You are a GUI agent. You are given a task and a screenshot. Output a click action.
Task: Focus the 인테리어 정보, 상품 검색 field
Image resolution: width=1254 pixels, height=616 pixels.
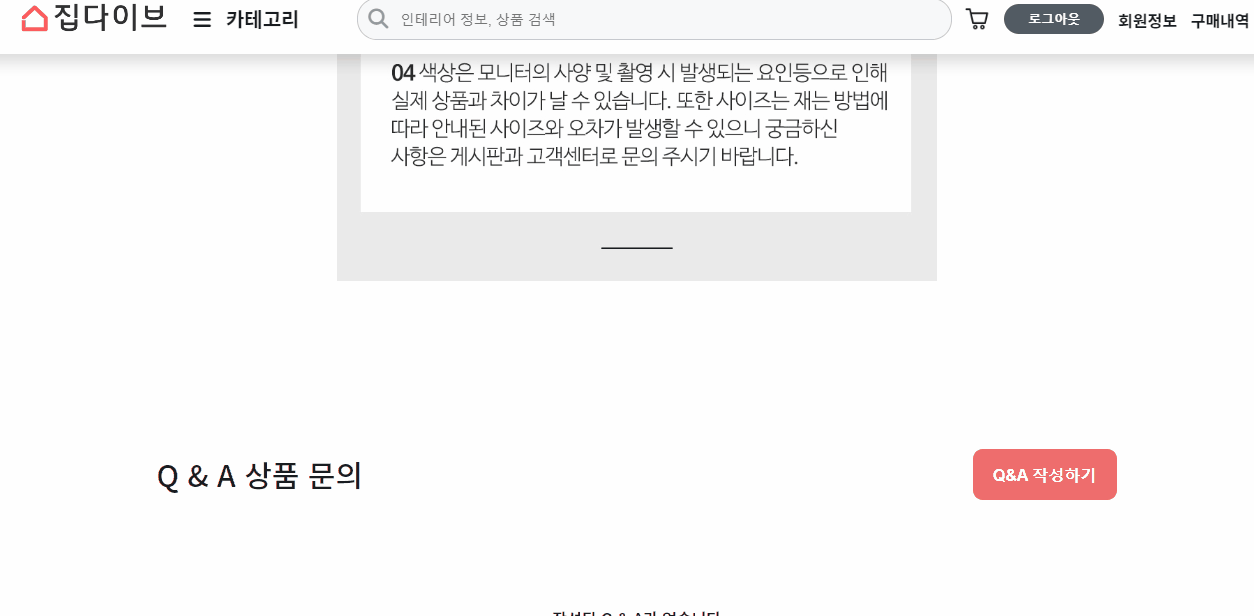pos(654,19)
